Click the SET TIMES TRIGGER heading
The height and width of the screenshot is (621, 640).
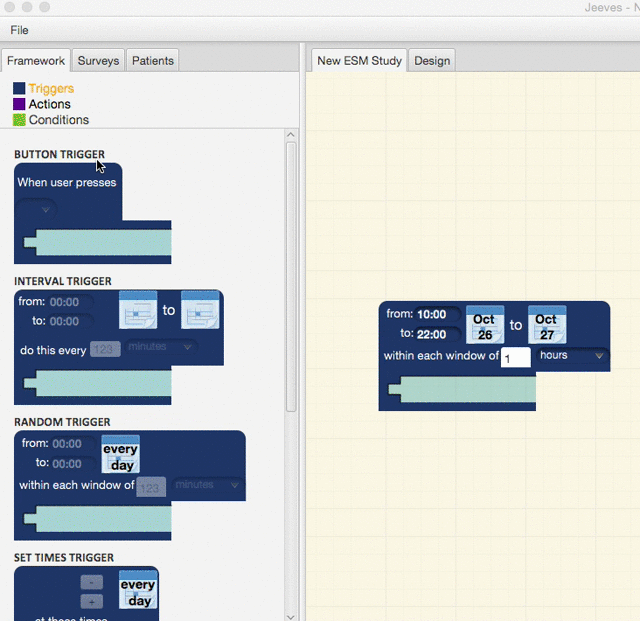click(x=64, y=558)
